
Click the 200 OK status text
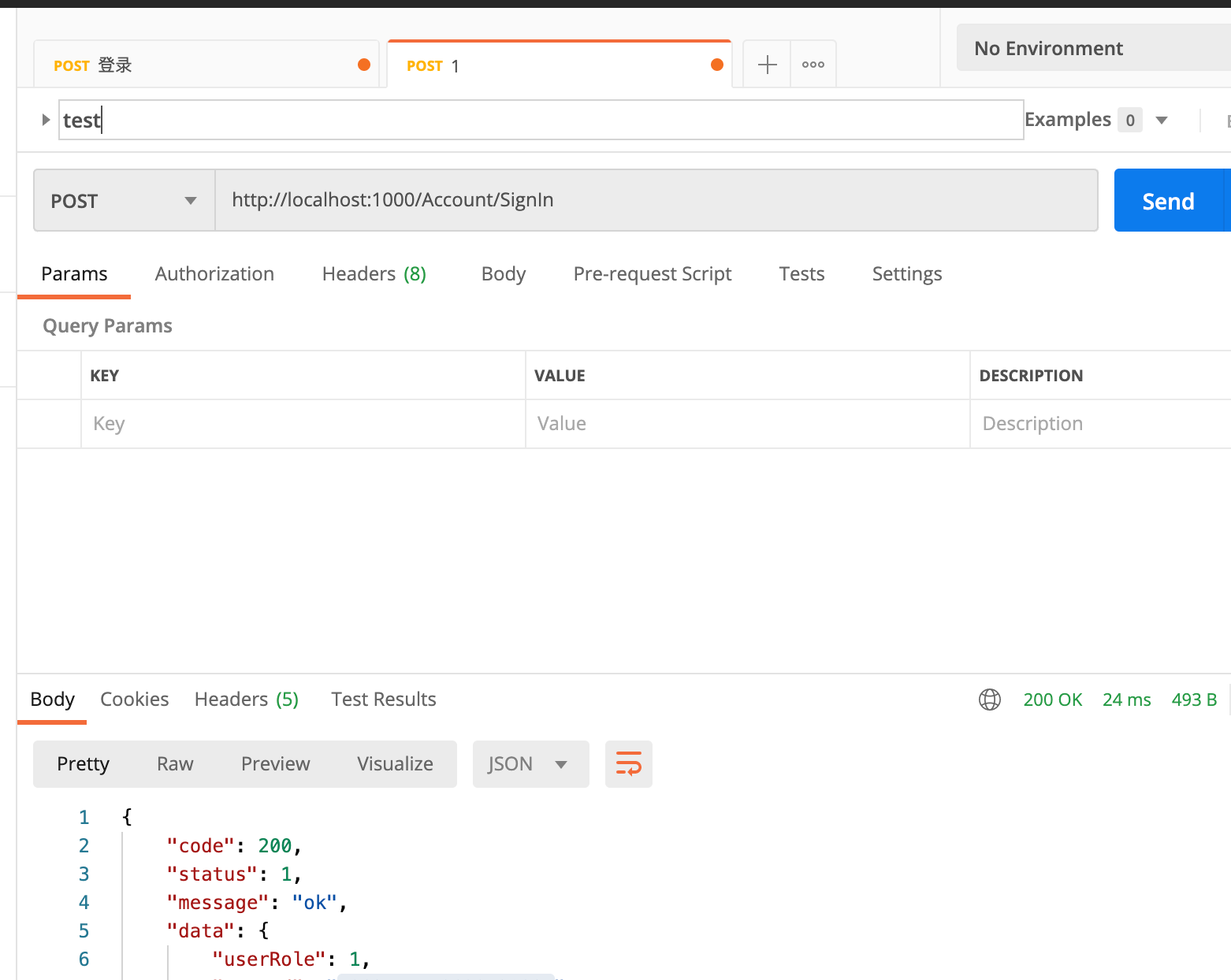pos(1053,700)
